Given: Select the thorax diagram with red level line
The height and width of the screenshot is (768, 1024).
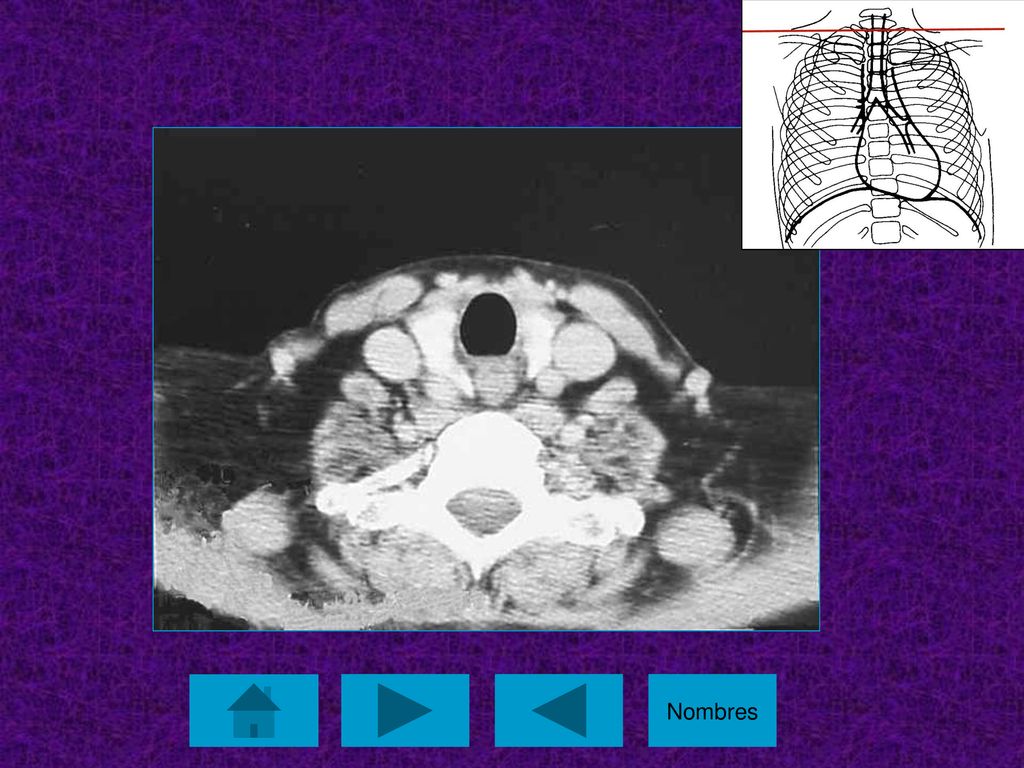Looking at the screenshot, I should 883,124.
